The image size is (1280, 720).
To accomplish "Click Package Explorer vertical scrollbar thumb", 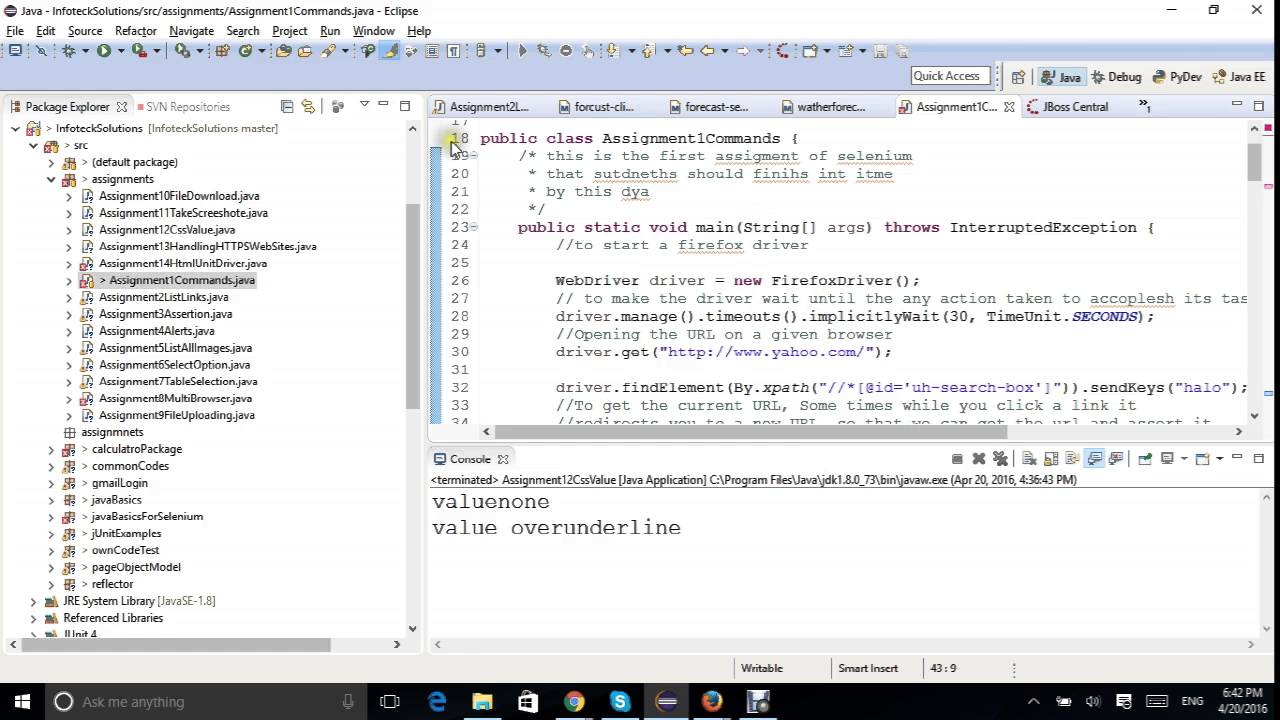I will 413,305.
